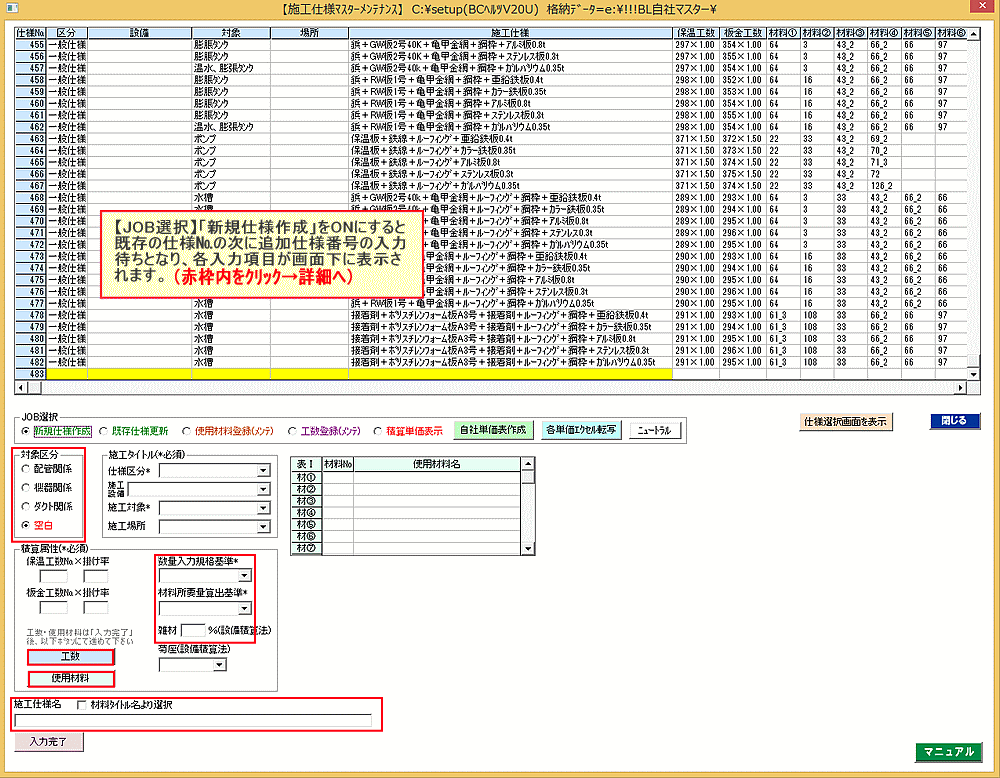Select the 既存仕様更新 radio option
The height and width of the screenshot is (778, 1000).
point(105,431)
